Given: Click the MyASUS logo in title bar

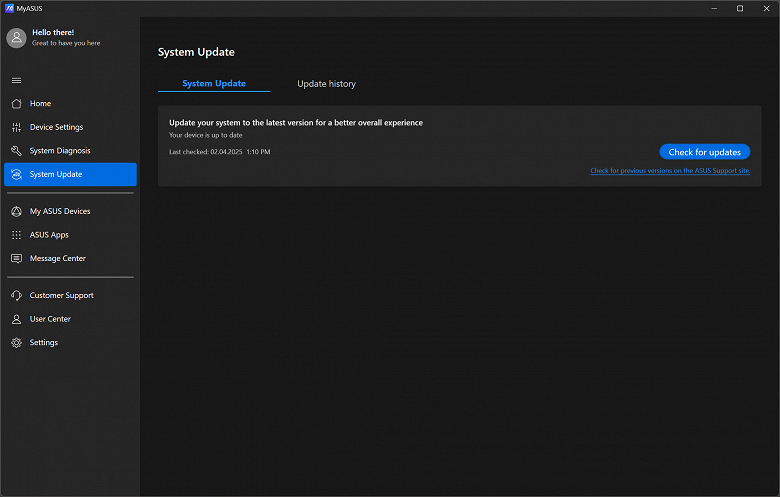Looking at the screenshot, I should [x=9, y=8].
